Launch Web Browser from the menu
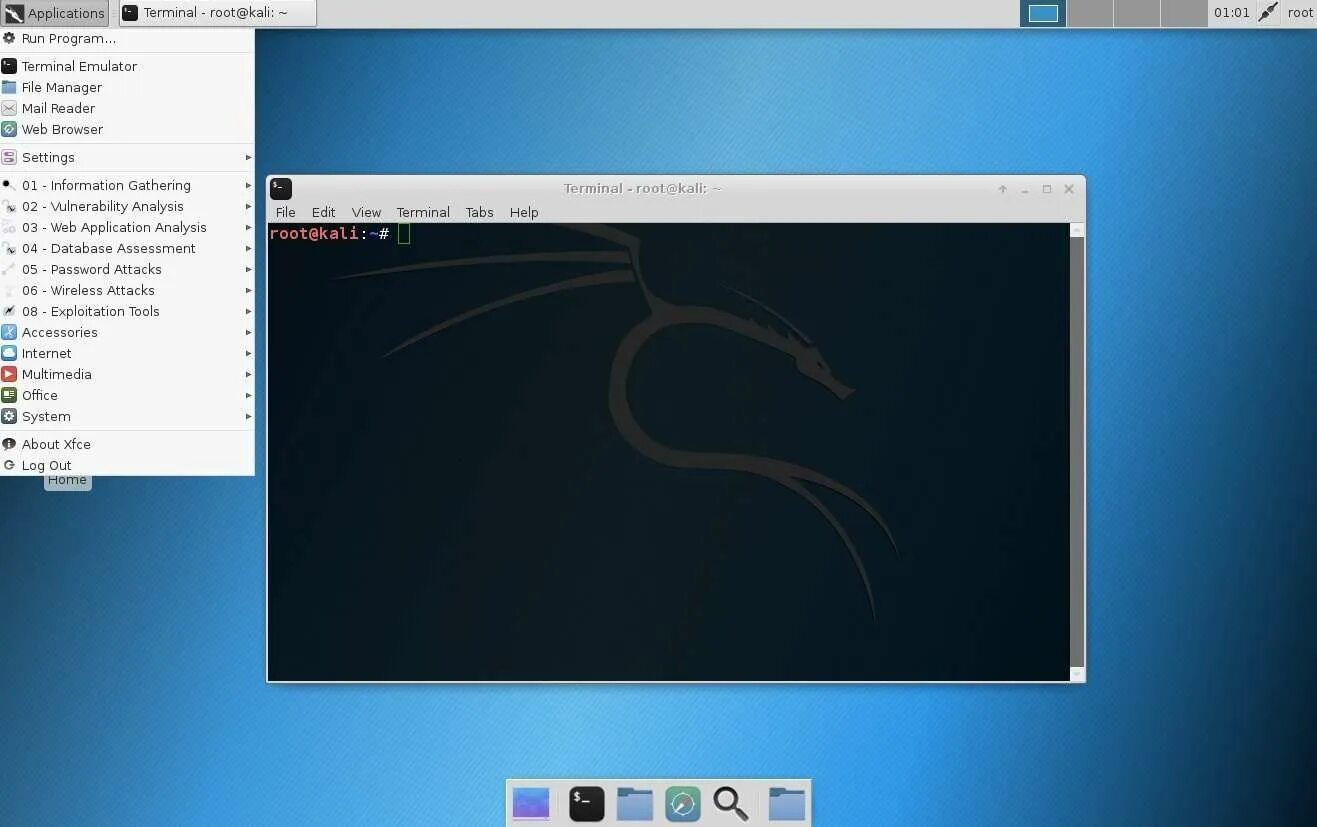1317x827 pixels. click(127, 129)
